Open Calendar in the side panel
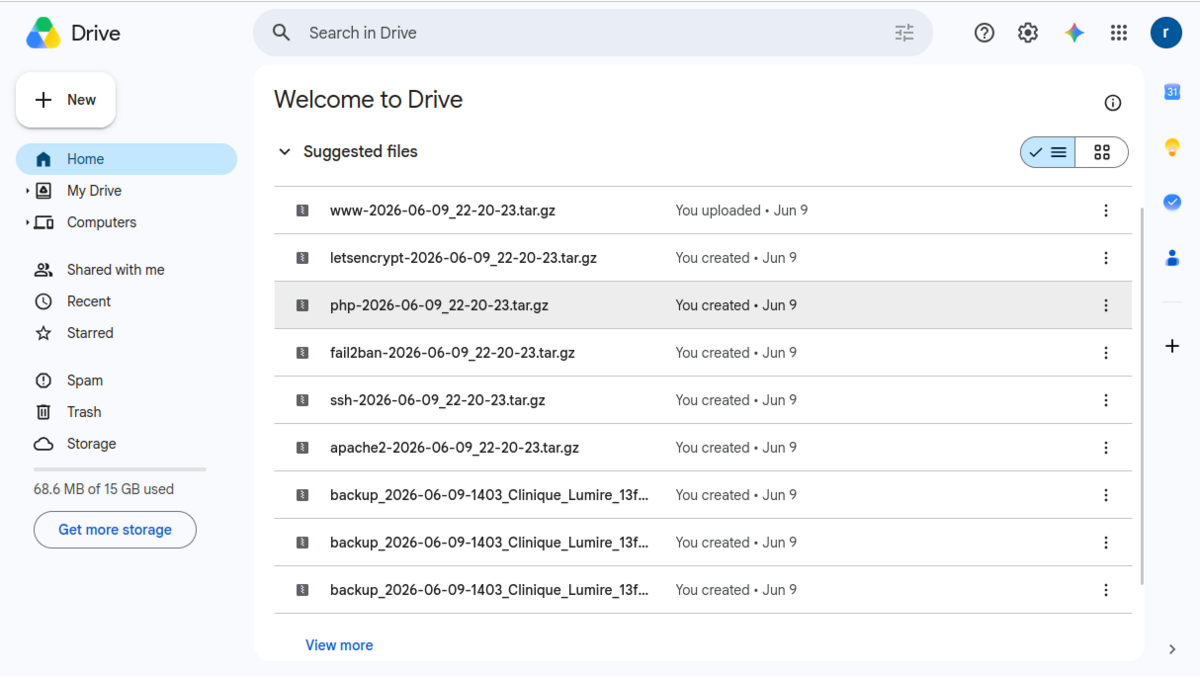 [1172, 92]
